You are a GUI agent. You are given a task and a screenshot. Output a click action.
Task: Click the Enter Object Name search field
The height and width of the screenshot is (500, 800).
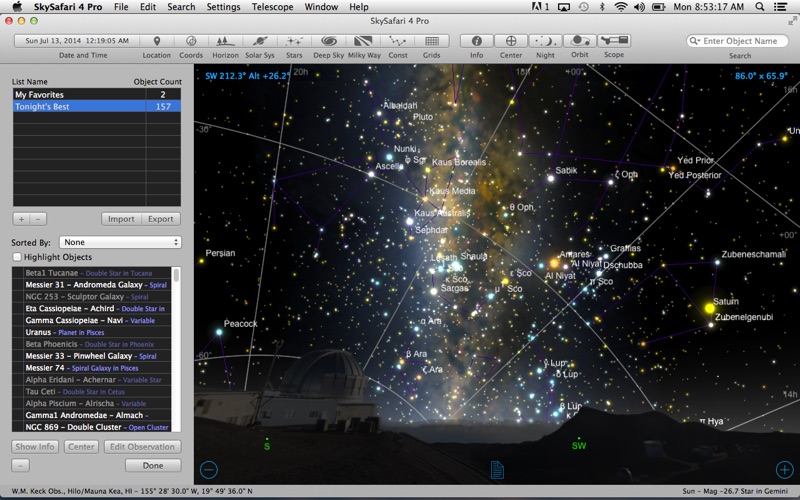tap(737, 41)
